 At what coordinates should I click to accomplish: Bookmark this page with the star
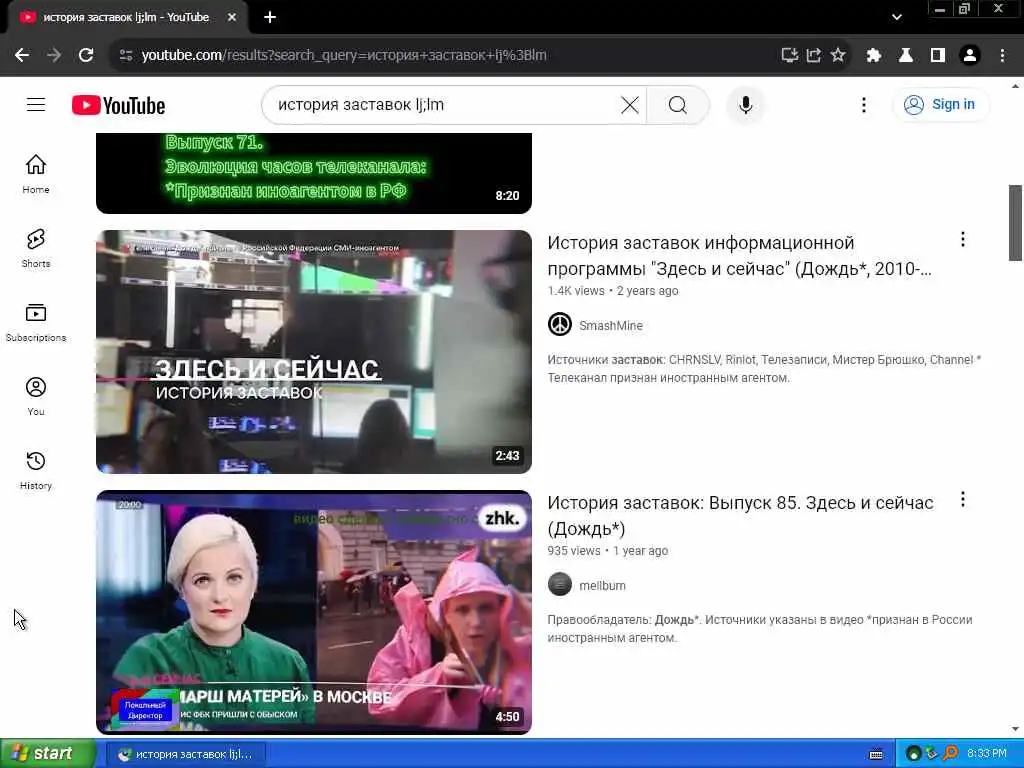(838, 56)
